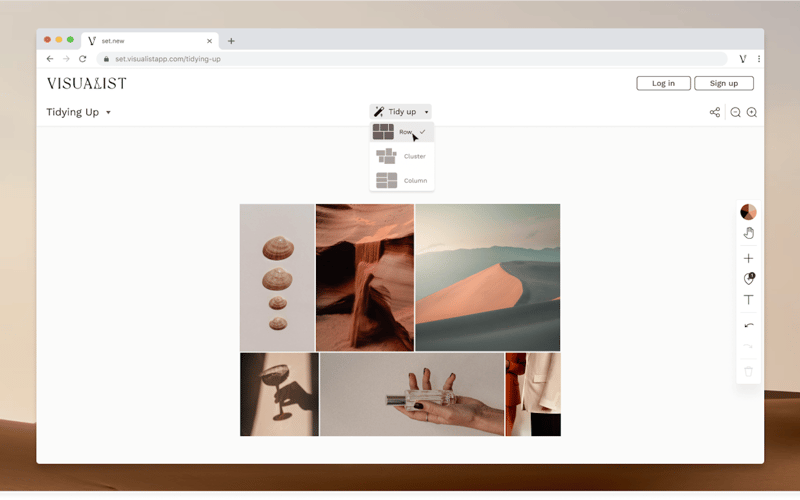The width and height of the screenshot is (800, 500).
Task: Open a new browser tab
Action: 231,41
